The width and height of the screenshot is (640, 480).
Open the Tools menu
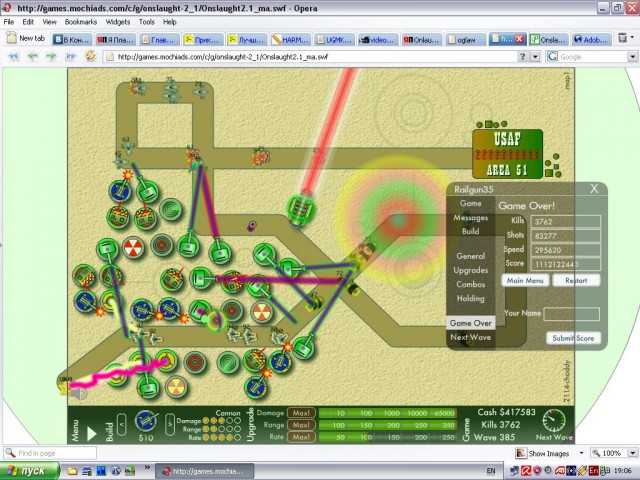click(147, 22)
